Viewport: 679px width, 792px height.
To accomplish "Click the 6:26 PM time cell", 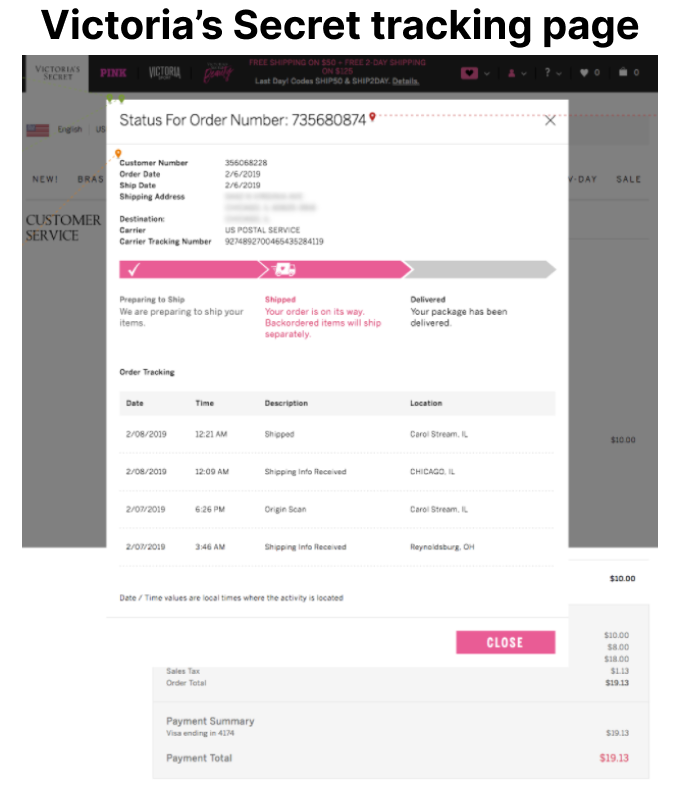I will (210, 509).
